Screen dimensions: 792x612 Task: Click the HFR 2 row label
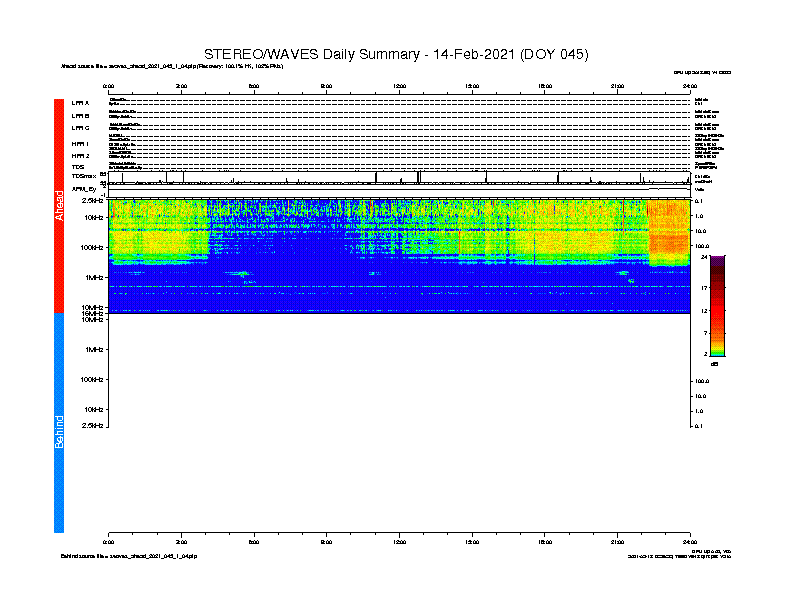click(80, 156)
